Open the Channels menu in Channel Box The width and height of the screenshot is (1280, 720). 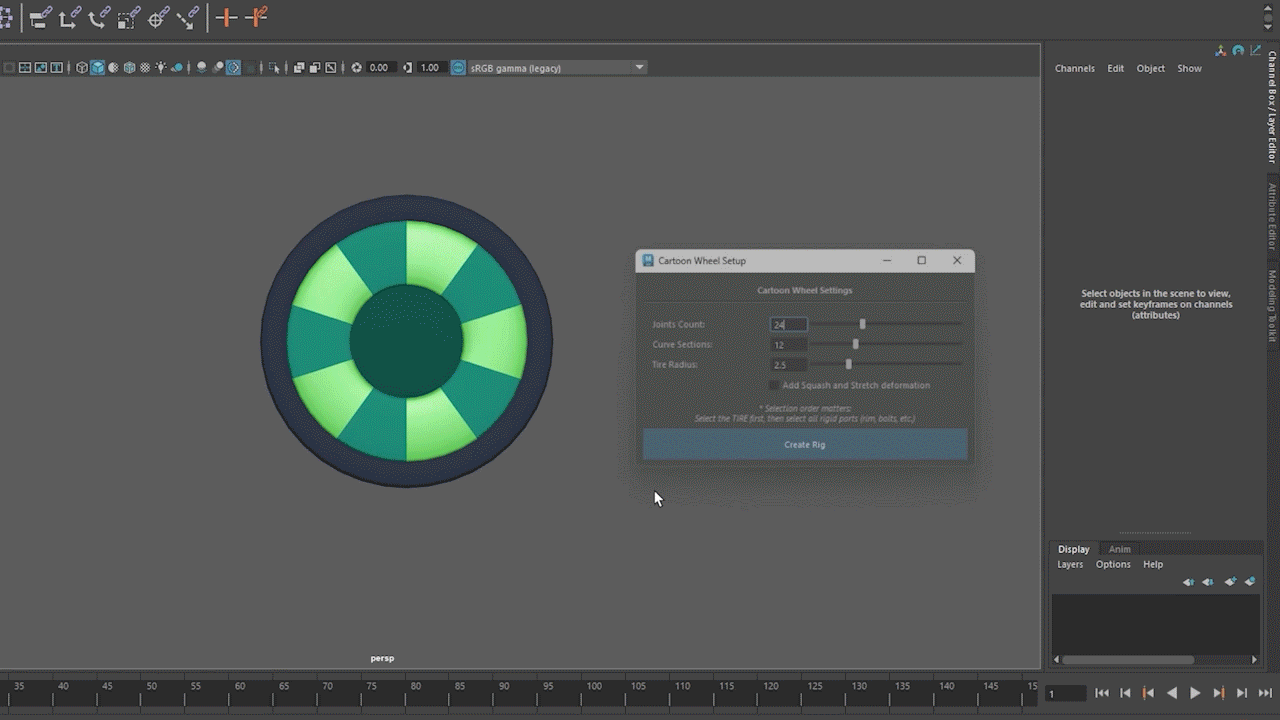click(x=1075, y=68)
